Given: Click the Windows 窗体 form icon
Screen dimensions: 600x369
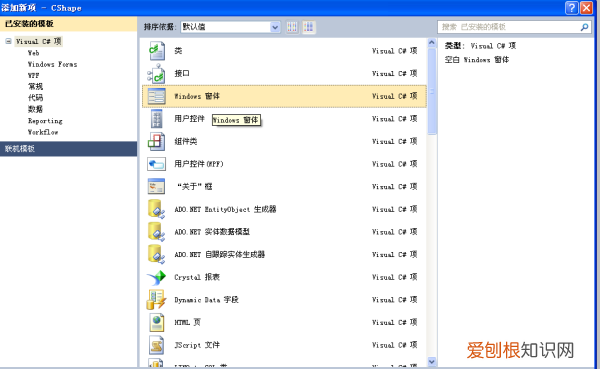Looking at the screenshot, I should [x=157, y=96].
